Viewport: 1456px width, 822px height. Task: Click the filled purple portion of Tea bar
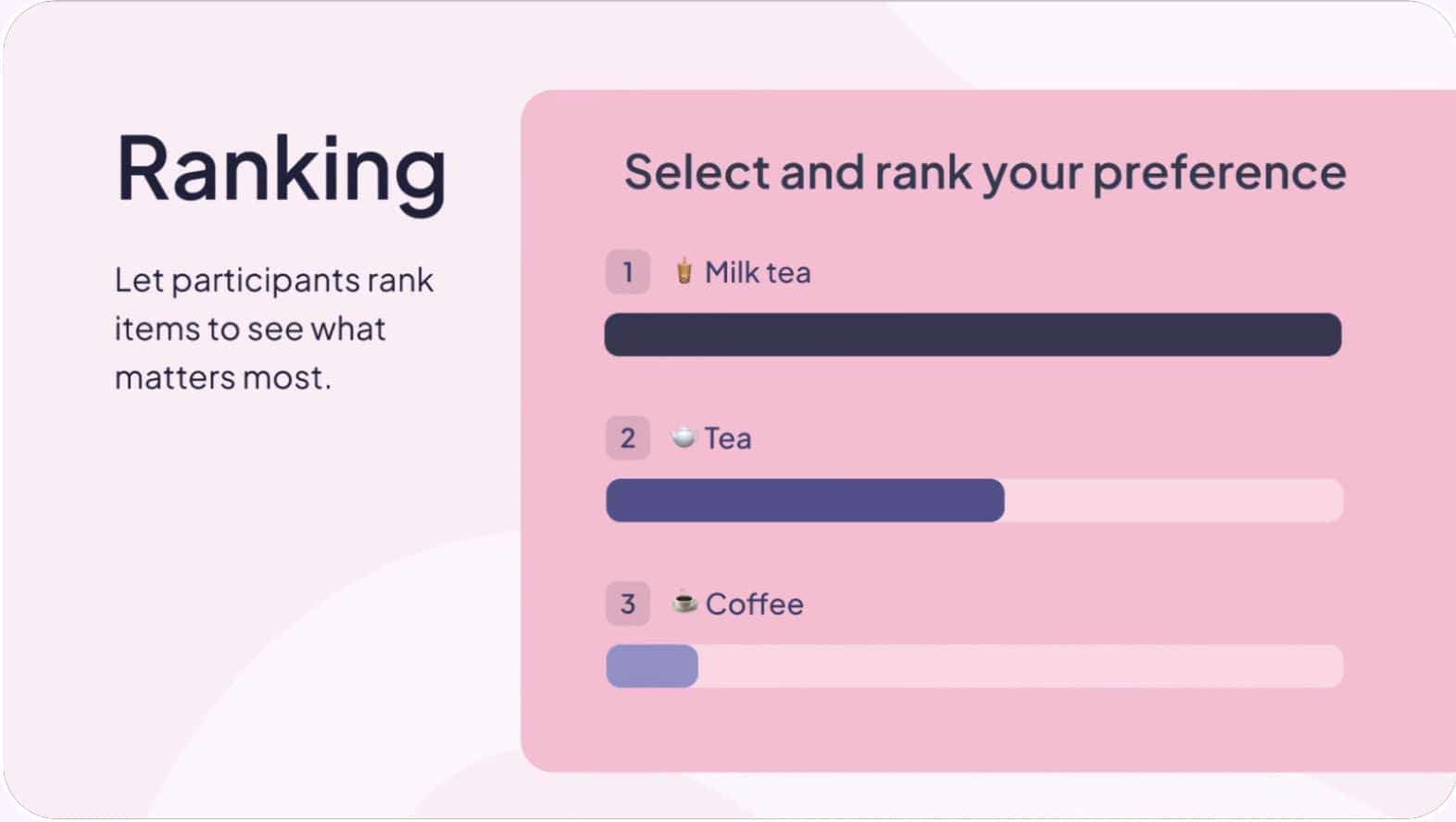pos(805,500)
